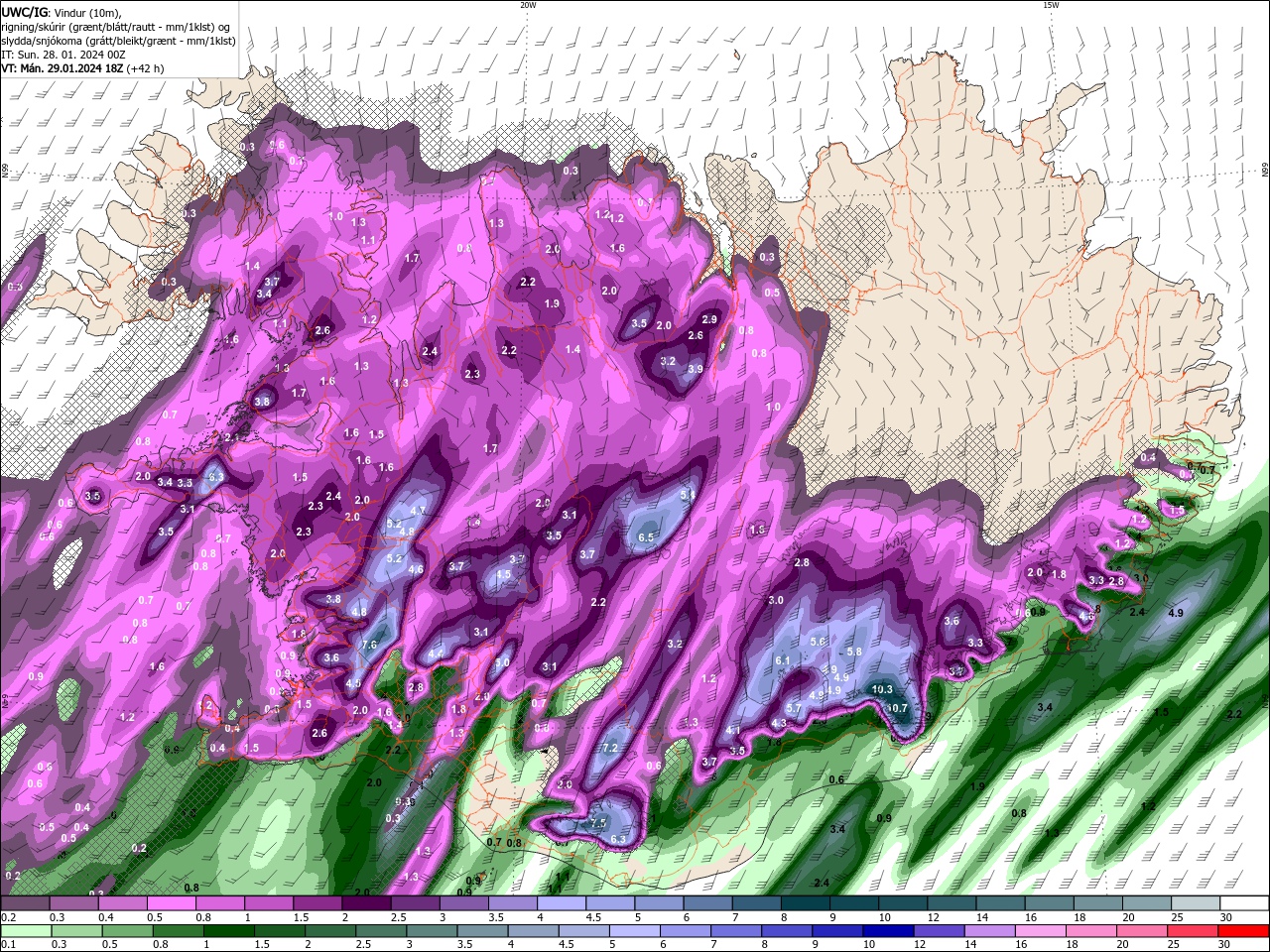1270x952 pixels.
Task: Click the '15W' longitude label
Action: coord(1051,5)
